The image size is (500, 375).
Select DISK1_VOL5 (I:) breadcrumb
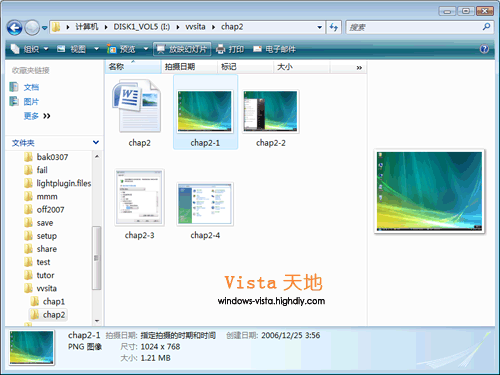[142, 27]
